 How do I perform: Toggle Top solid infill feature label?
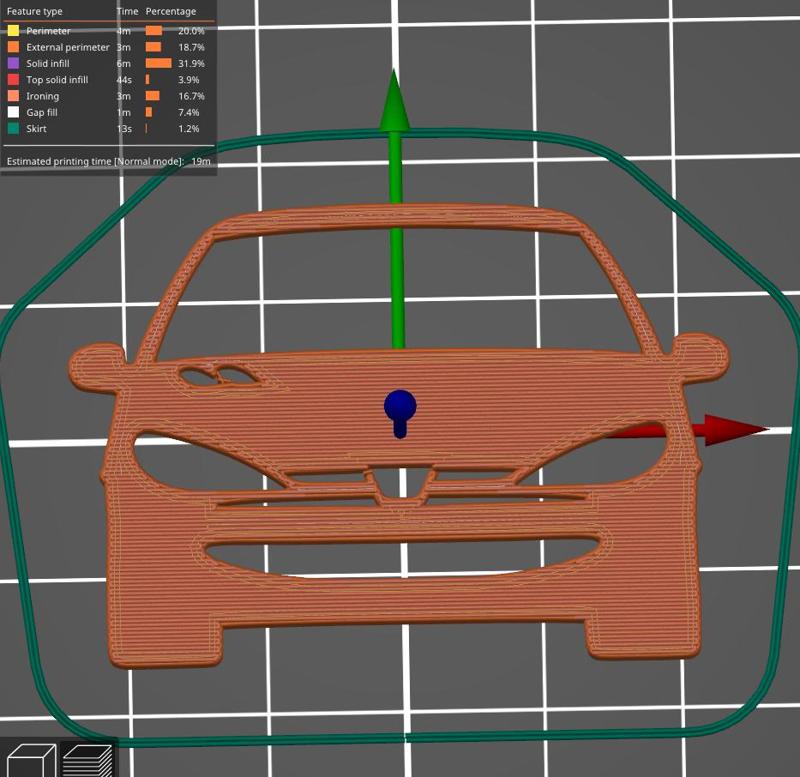[x=57, y=80]
